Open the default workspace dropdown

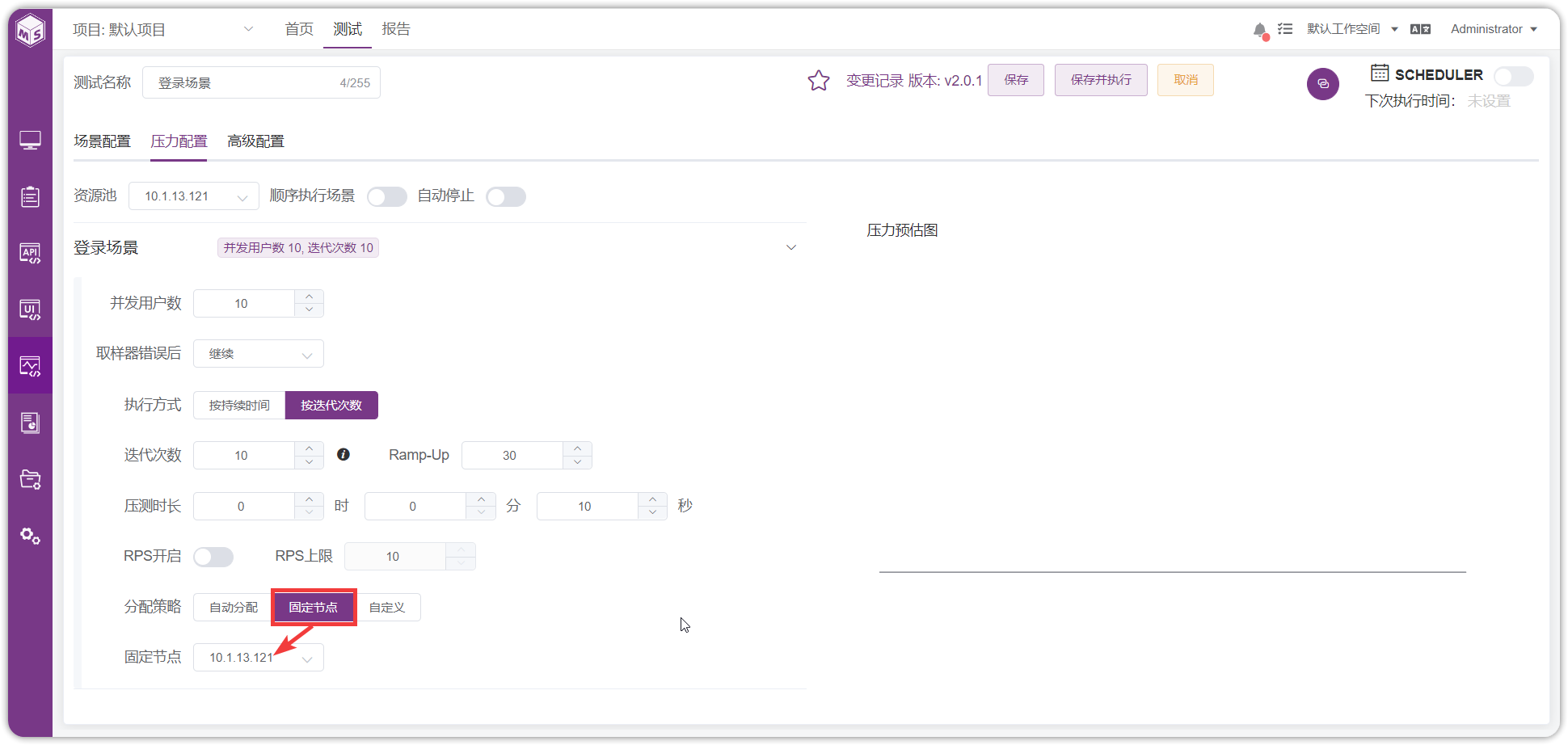[1352, 29]
